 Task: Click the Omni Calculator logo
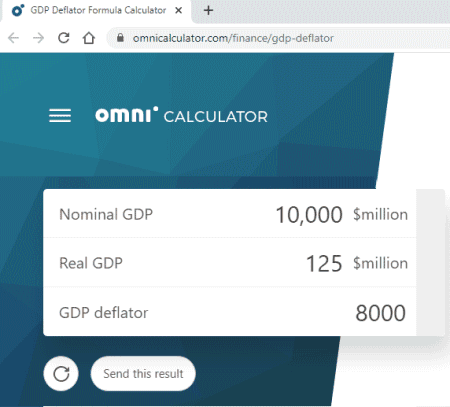pyautogui.click(x=181, y=115)
